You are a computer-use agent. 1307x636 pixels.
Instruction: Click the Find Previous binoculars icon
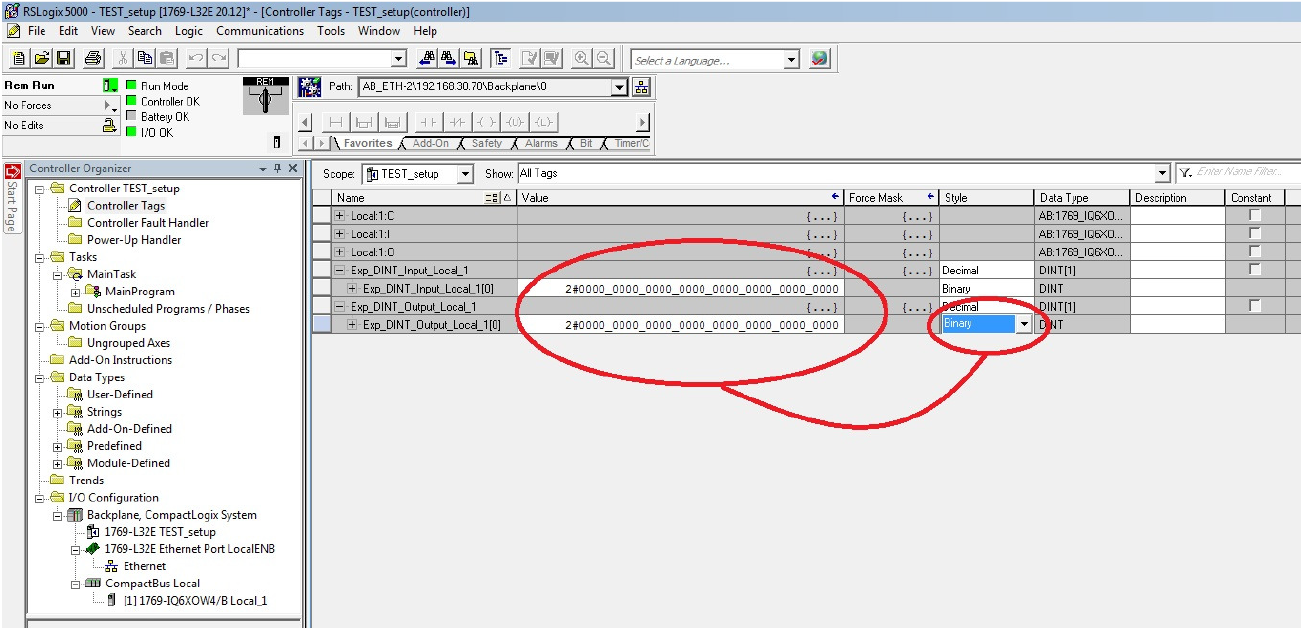click(428, 59)
